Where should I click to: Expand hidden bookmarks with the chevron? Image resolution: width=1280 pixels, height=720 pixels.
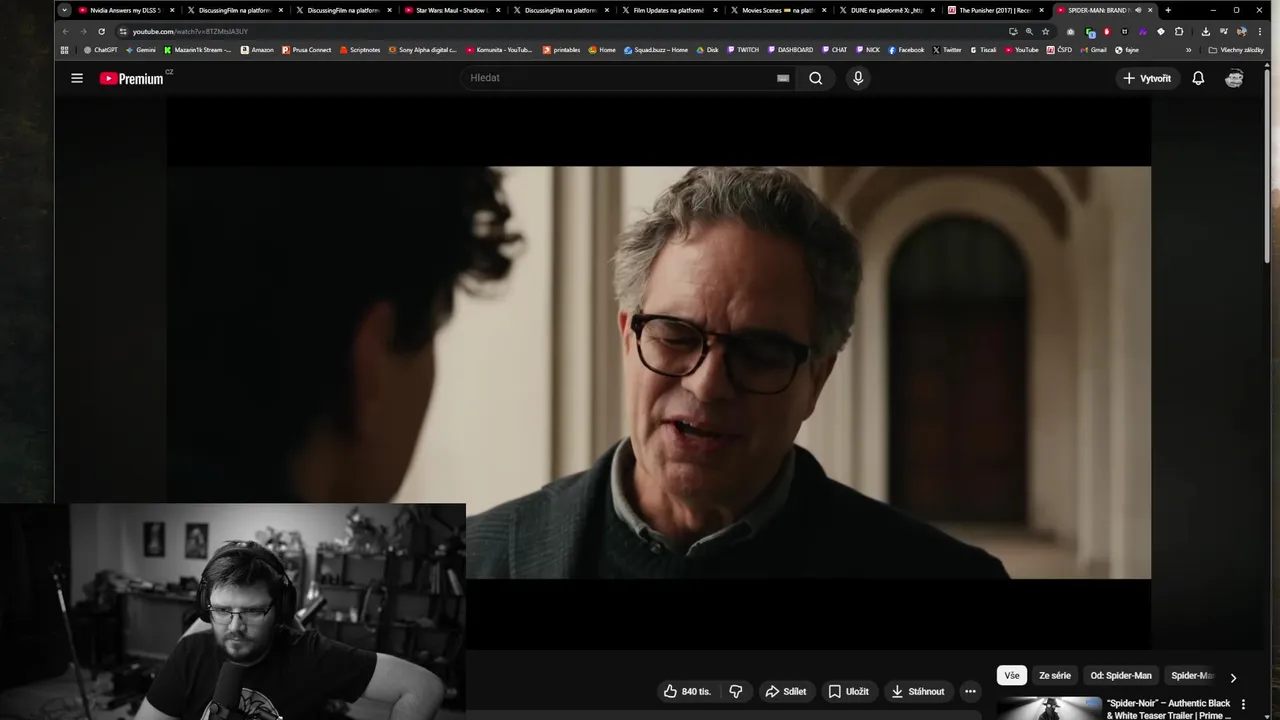pos(1188,49)
